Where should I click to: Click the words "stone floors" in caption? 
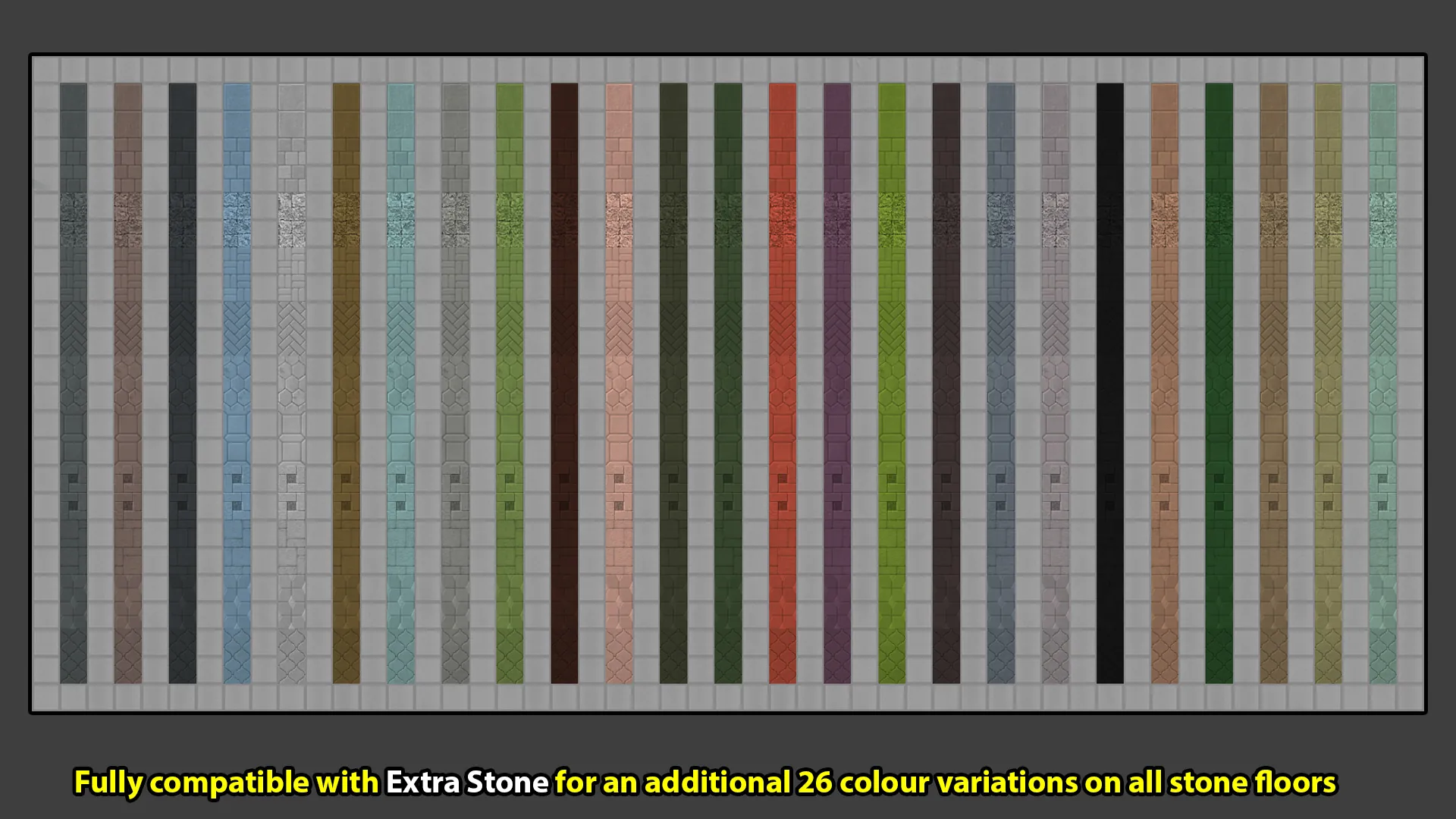pyautogui.click(x=1252, y=783)
